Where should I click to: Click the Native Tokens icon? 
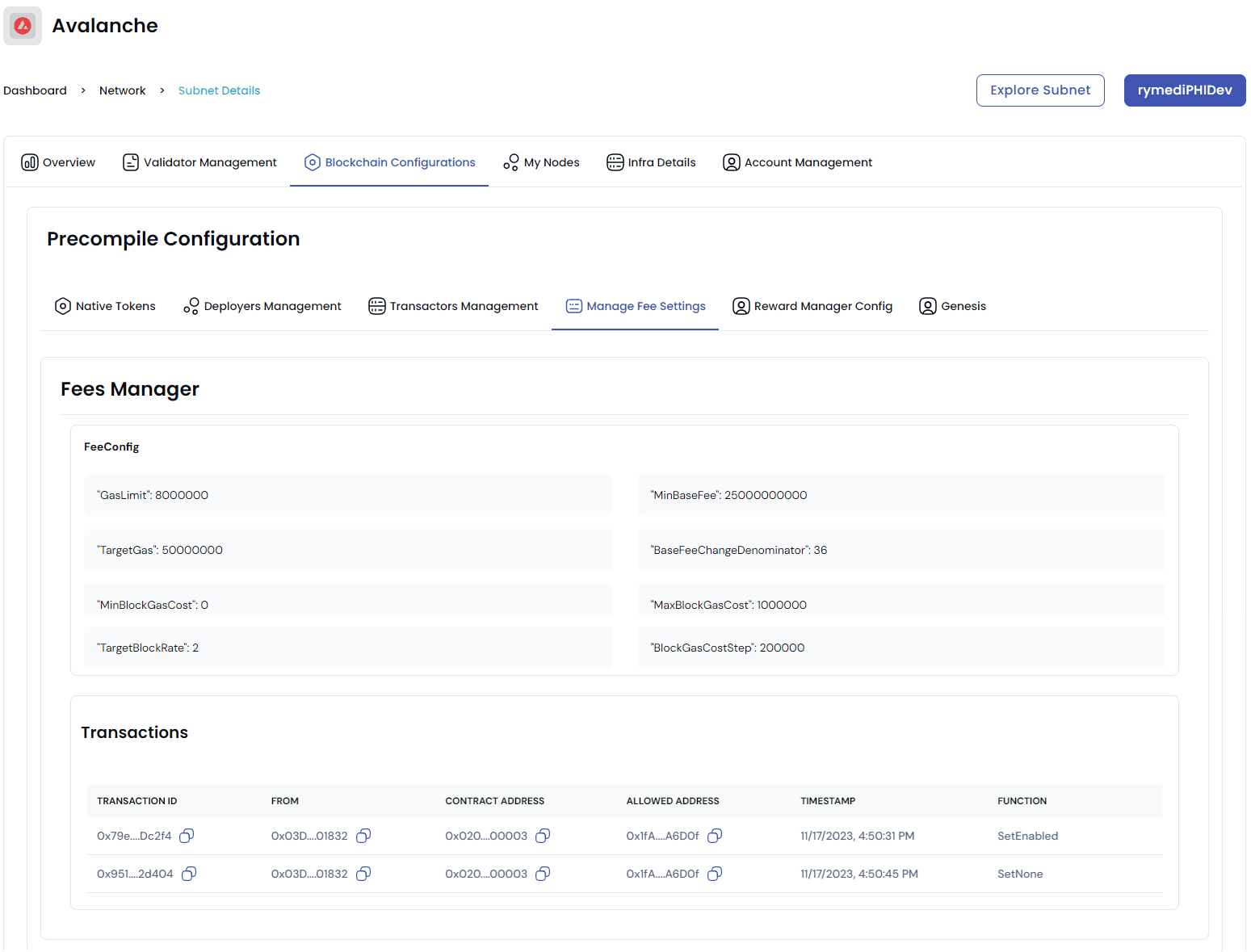tap(63, 306)
